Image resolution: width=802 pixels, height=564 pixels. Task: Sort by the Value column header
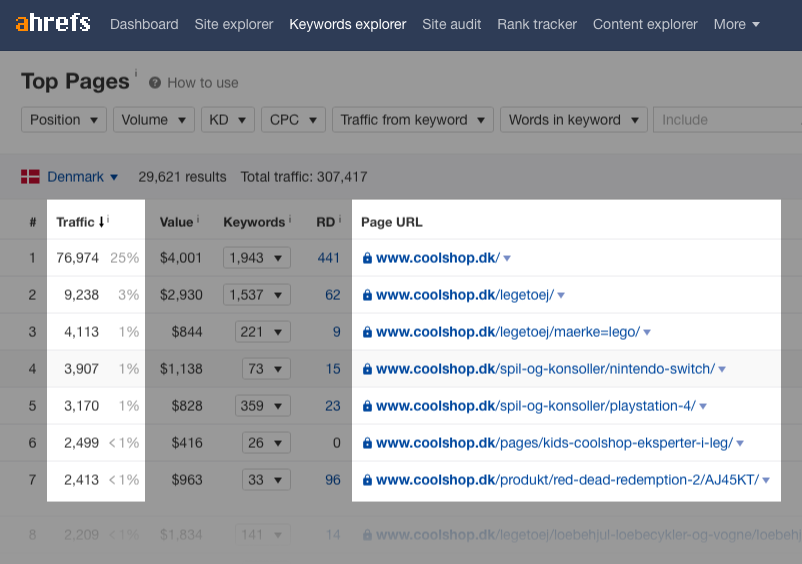176,222
